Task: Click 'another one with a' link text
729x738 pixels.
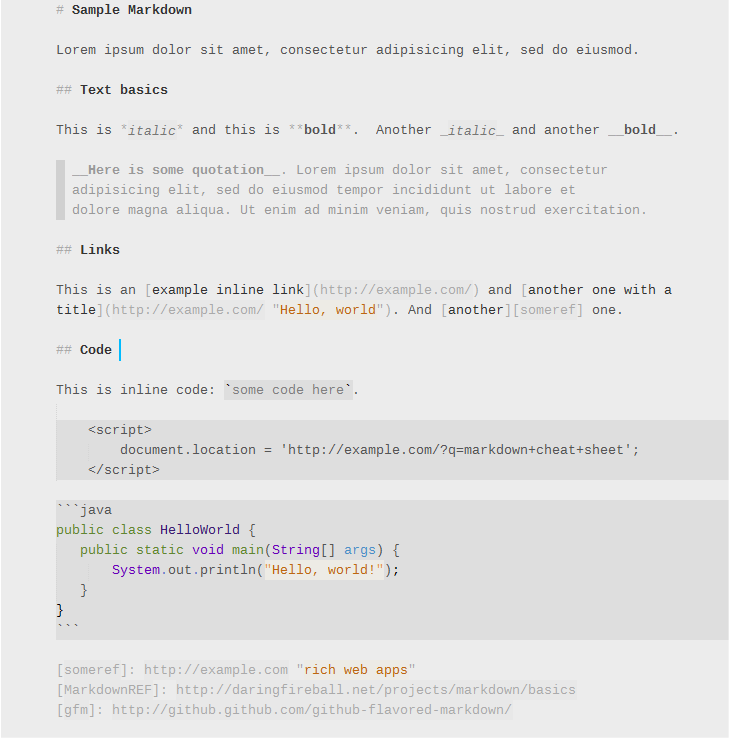Action: (600, 290)
